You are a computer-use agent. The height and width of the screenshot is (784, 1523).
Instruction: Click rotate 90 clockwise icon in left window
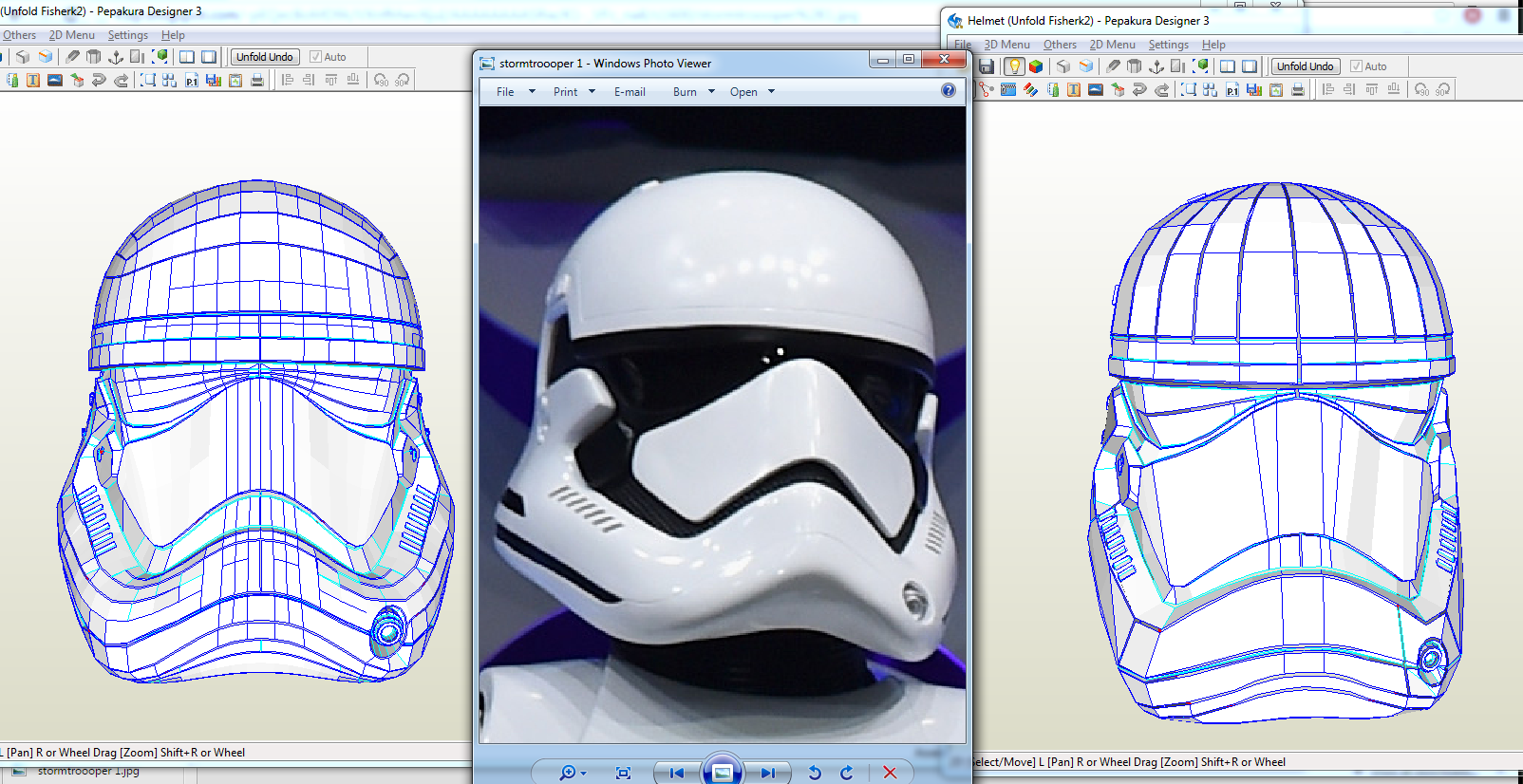403,81
